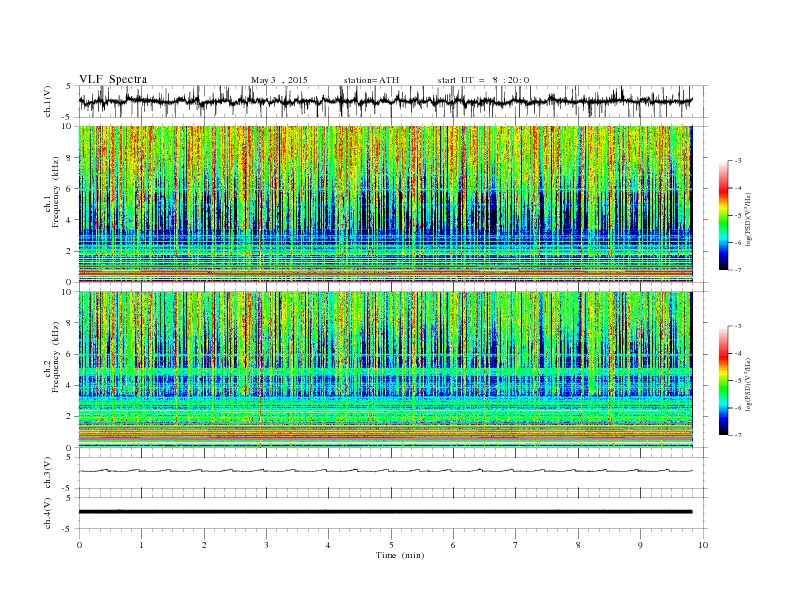792x612 pixels.
Task: Click tick label "4" on the Time axis
Action: click(328, 545)
